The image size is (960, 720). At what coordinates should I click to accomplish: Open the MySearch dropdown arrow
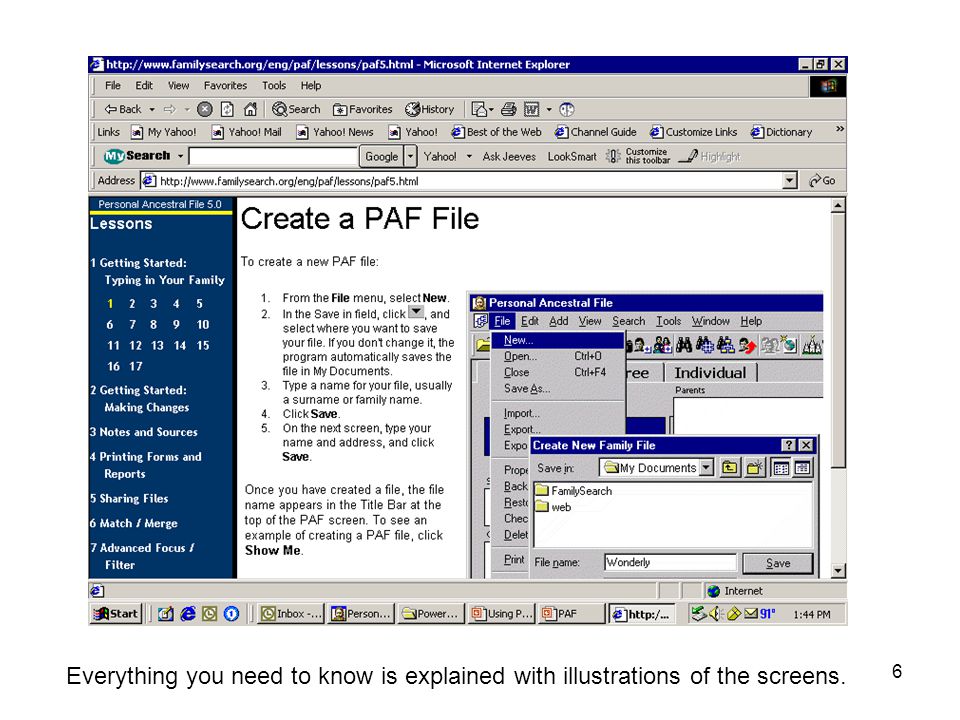tap(181, 156)
